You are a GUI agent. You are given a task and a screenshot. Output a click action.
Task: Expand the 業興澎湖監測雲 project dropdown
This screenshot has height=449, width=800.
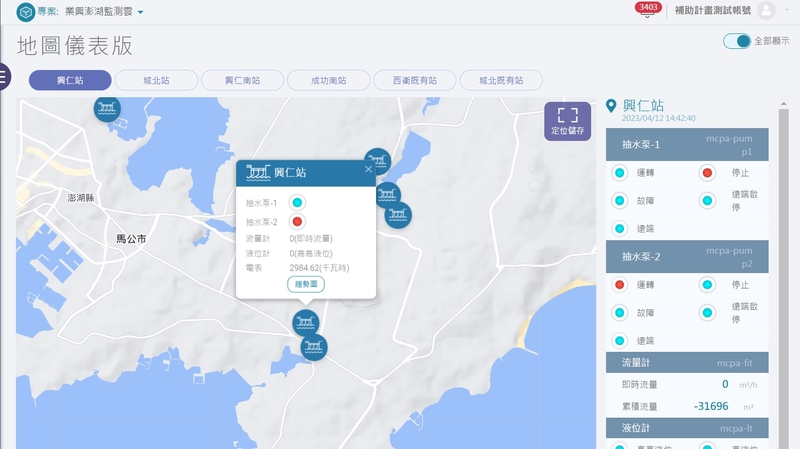coord(140,12)
